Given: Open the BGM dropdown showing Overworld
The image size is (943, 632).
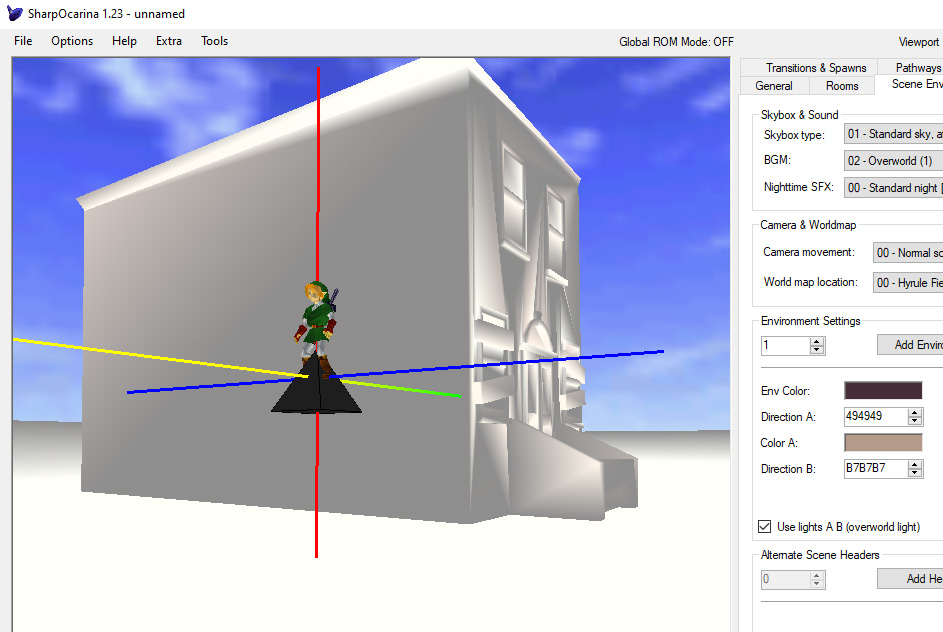Looking at the screenshot, I should click(x=894, y=161).
